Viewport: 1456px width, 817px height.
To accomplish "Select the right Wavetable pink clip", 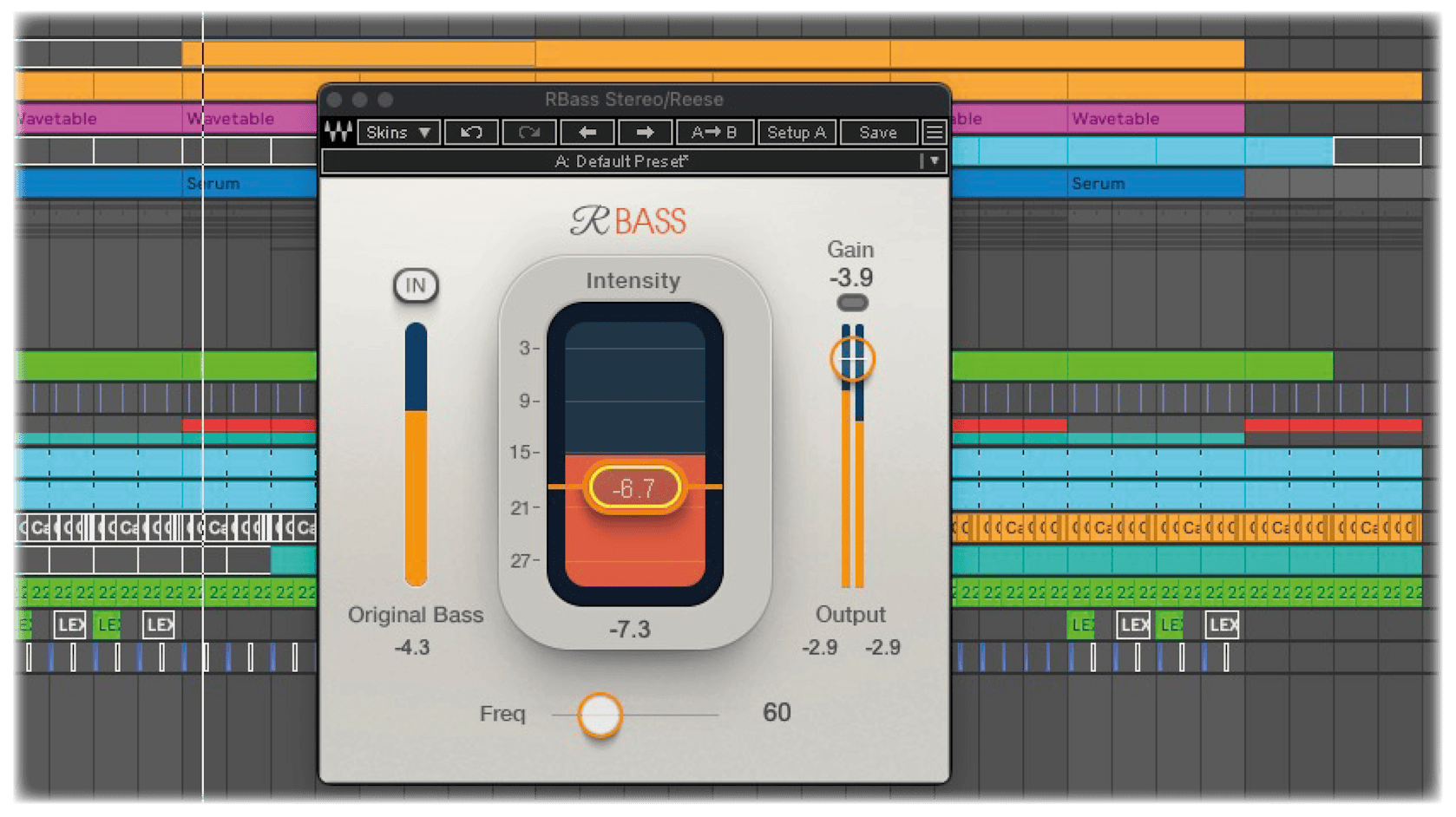I will [1155, 118].
